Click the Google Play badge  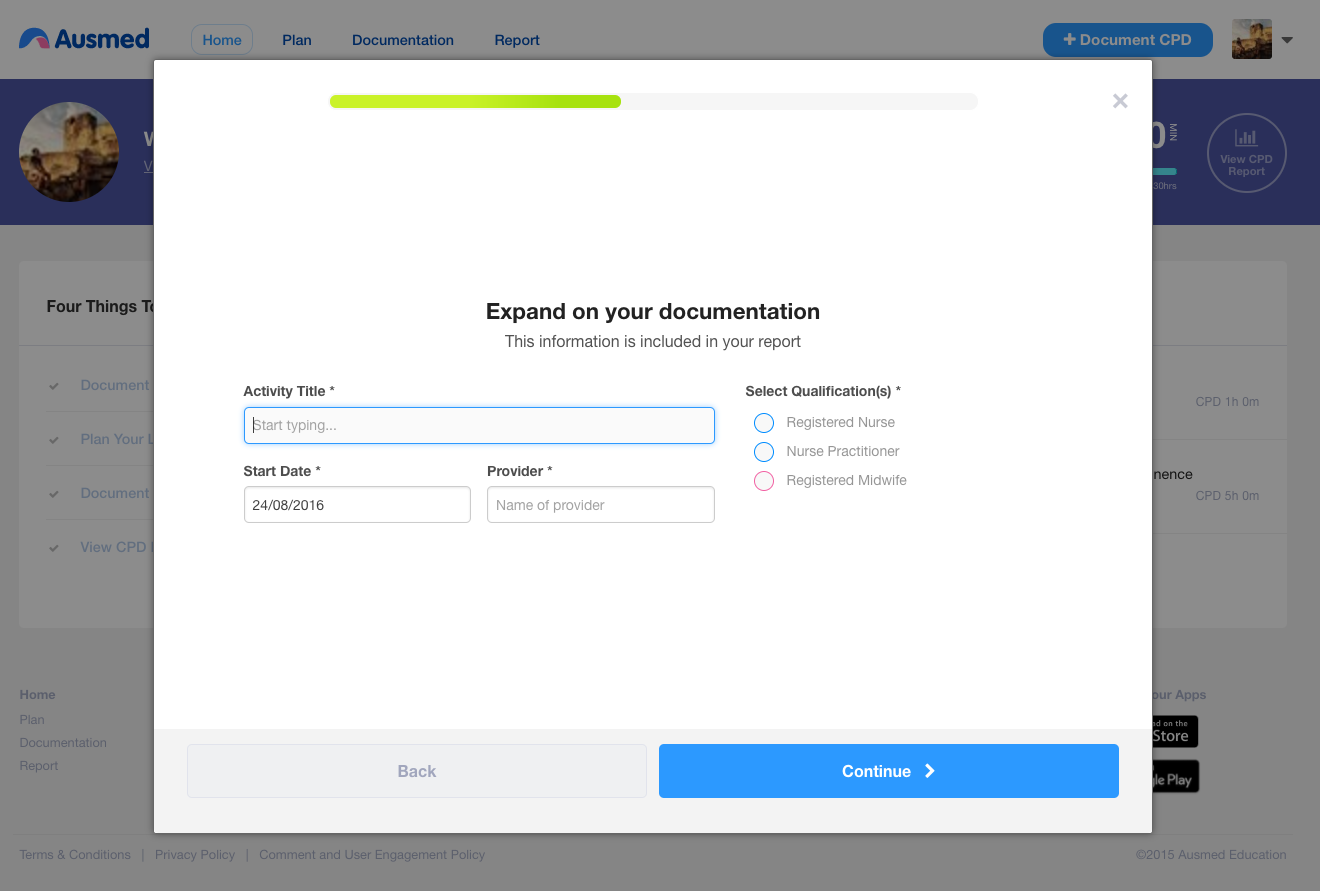[1175, 777]
